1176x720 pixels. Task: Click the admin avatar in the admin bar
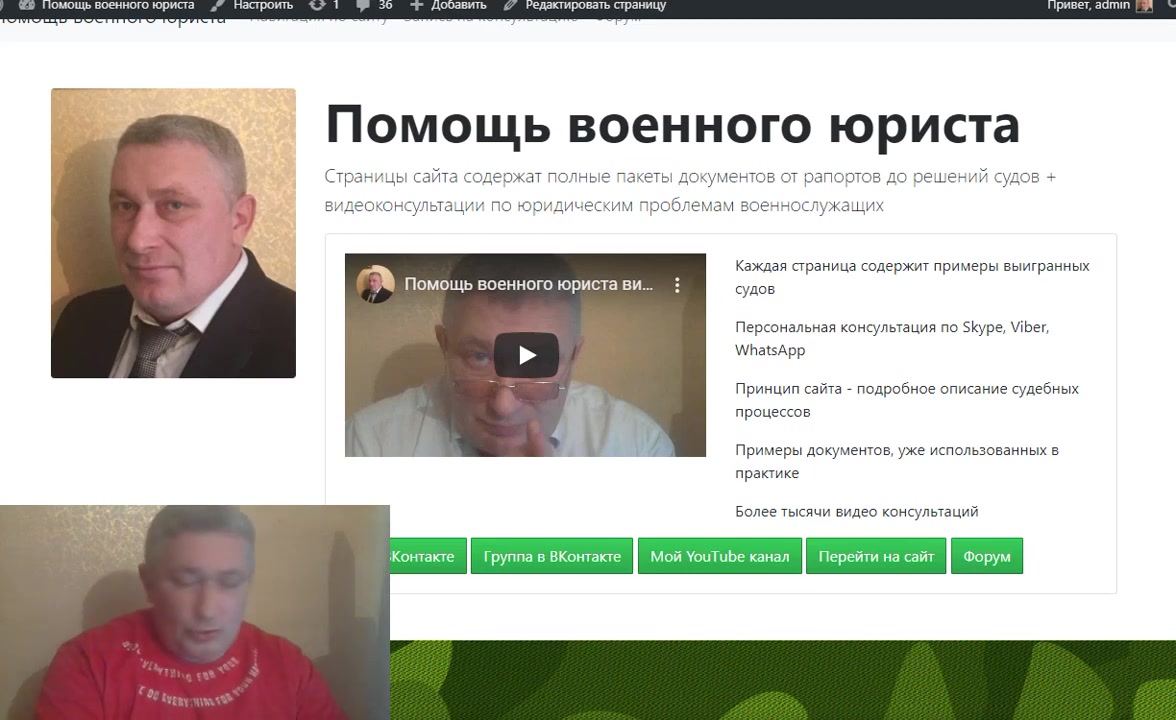coord(1144,6)
